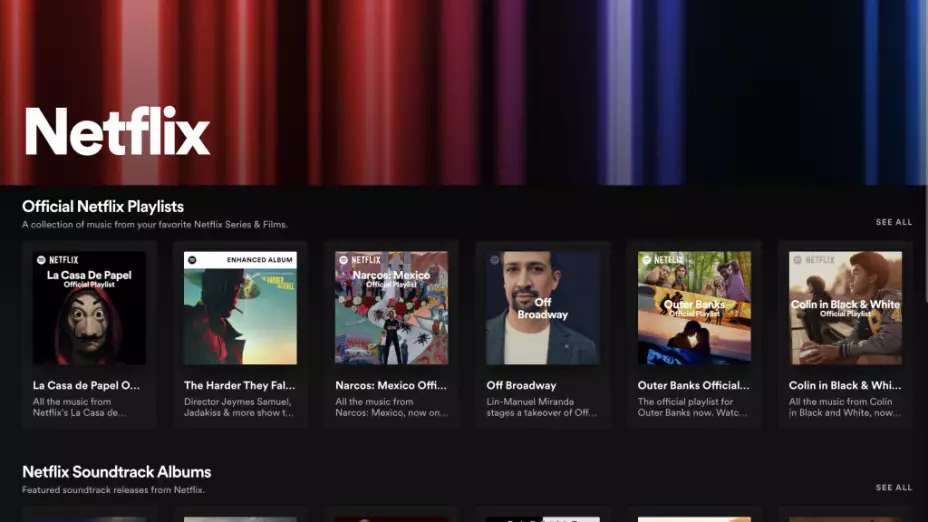
Task: Click the 'La Casa de Papel O...' title text
Action: (86, 385)
